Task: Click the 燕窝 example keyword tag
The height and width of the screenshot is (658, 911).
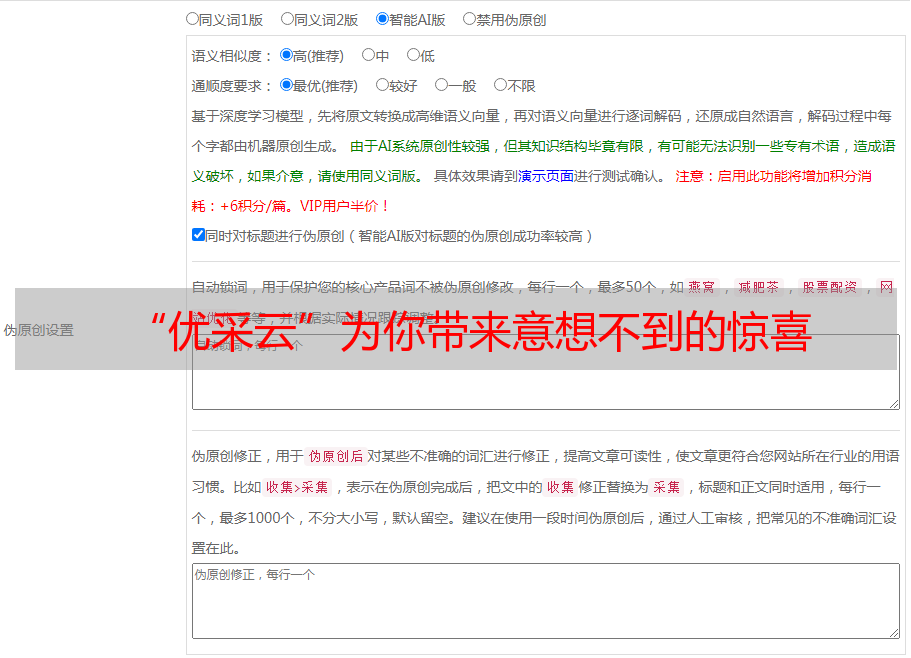Action: pos(702,287)
